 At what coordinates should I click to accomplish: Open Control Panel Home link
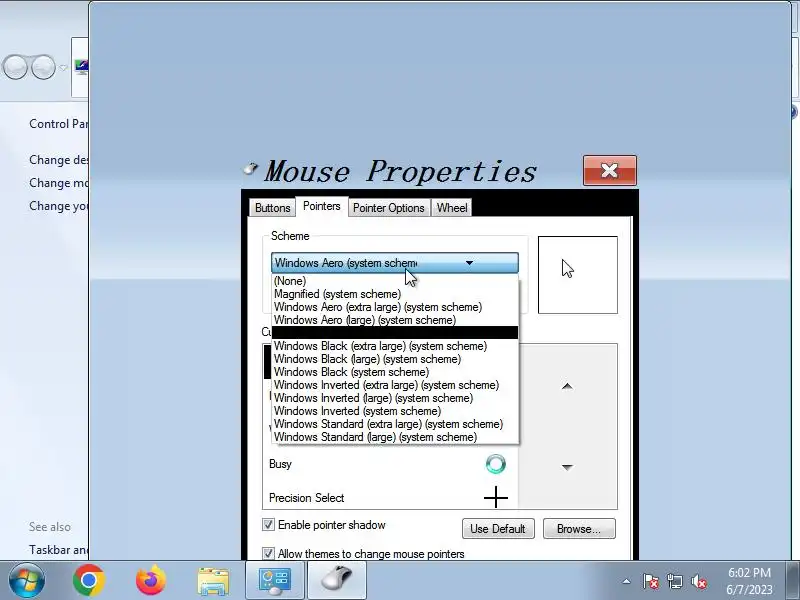coord(58,124)
